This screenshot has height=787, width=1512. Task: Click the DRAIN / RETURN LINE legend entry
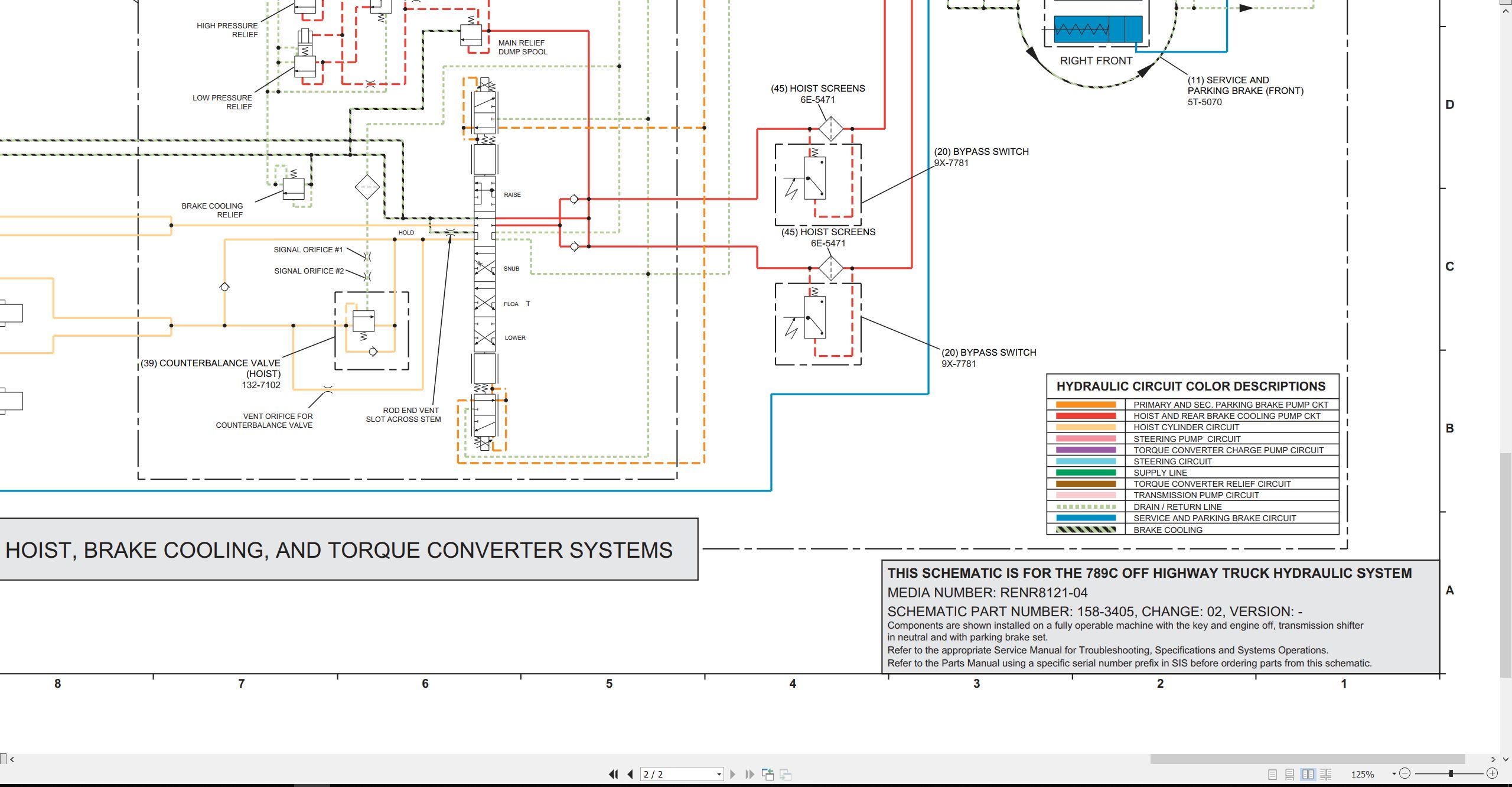(1177, 507)
